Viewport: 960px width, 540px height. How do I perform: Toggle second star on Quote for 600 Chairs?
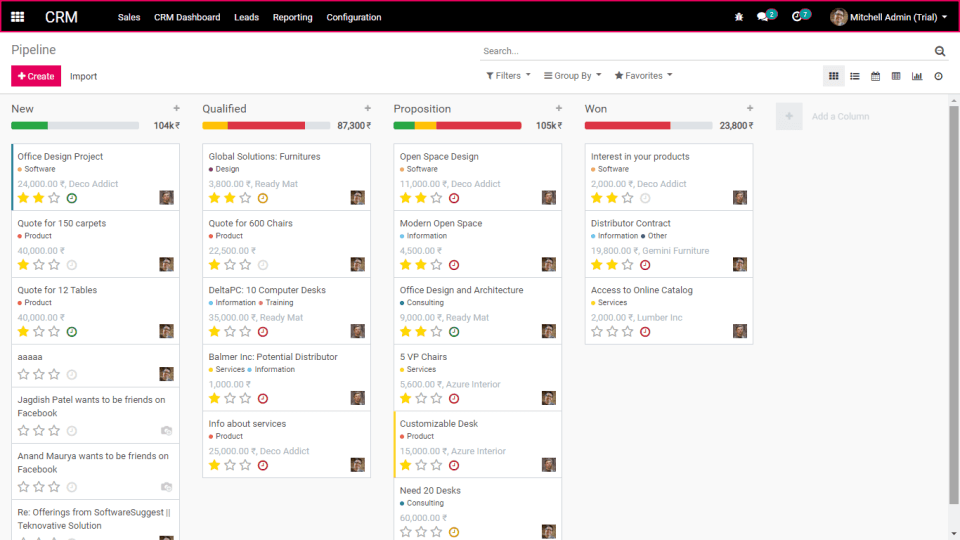[x=230, y=264]
